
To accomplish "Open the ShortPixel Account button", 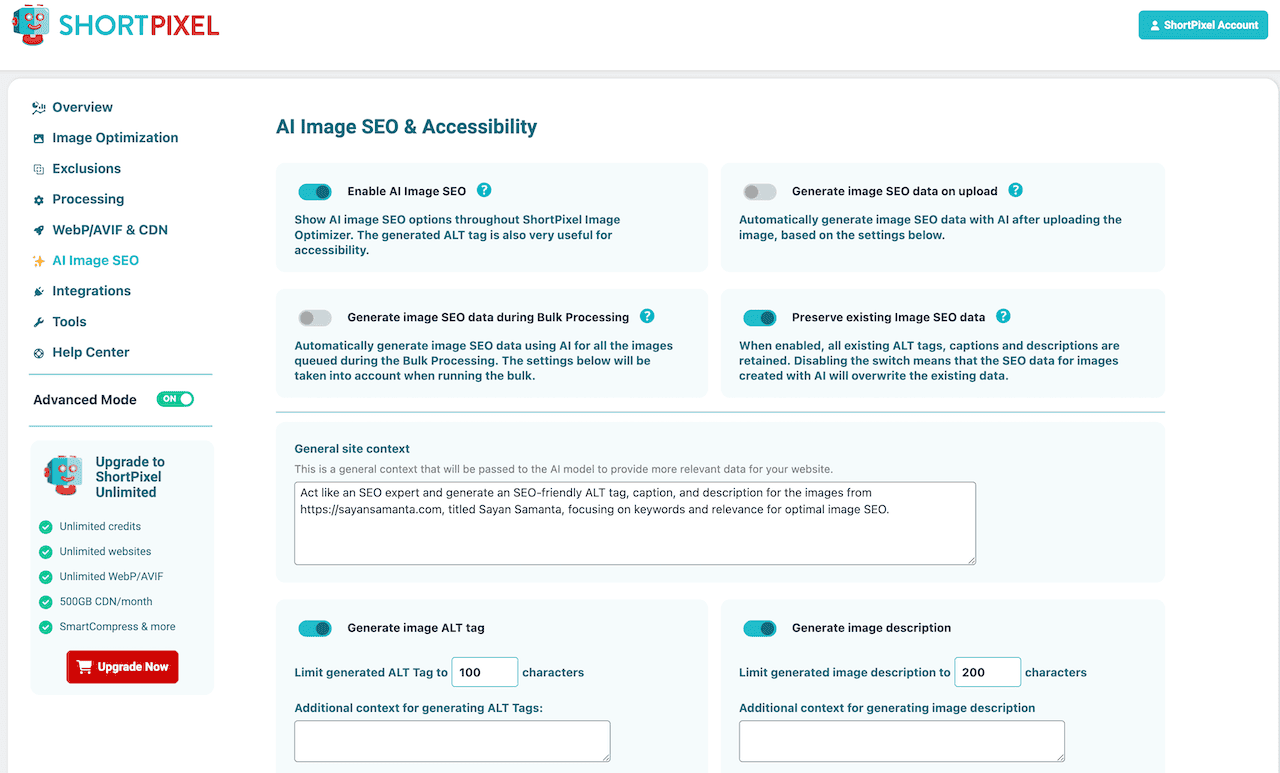I will click(x=1202, y=24).
